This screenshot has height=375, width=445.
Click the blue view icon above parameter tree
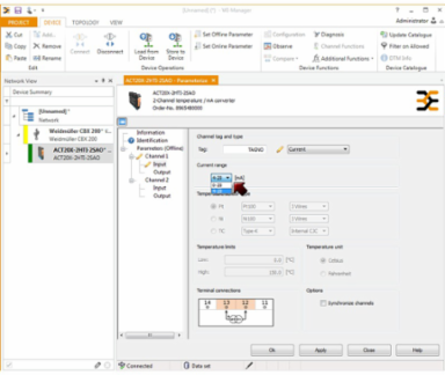[x=122, y=122]
